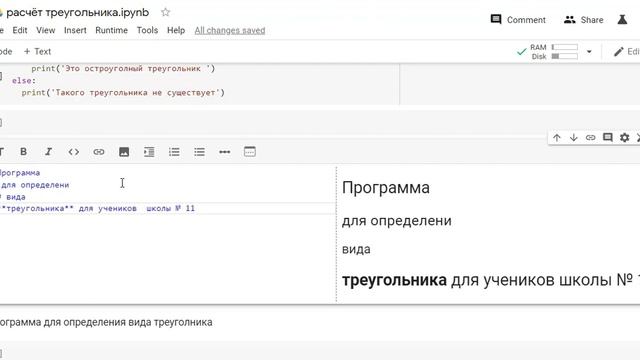Image resolution: width=640 pixels, height=360 pixels.
Task: Move the cell down
Action: (x=573, y=138)
